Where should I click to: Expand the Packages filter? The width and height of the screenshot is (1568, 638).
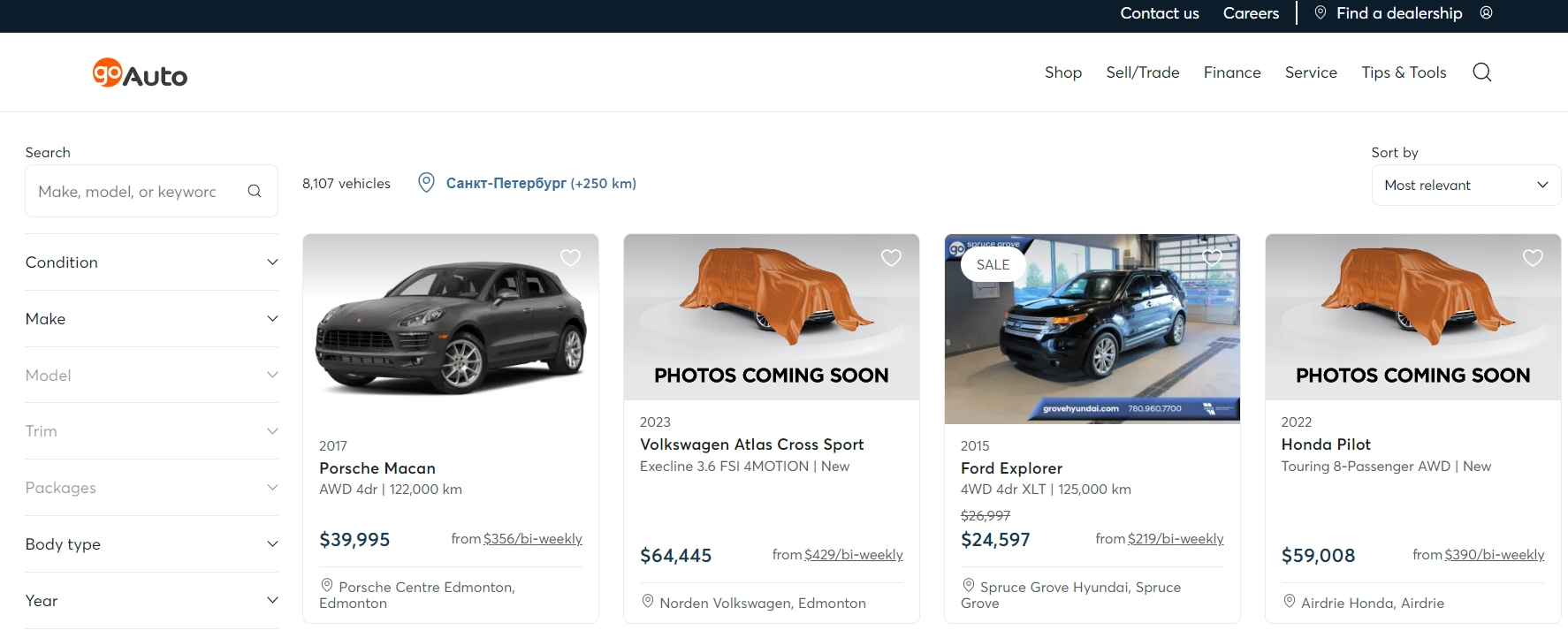[152, 488]
